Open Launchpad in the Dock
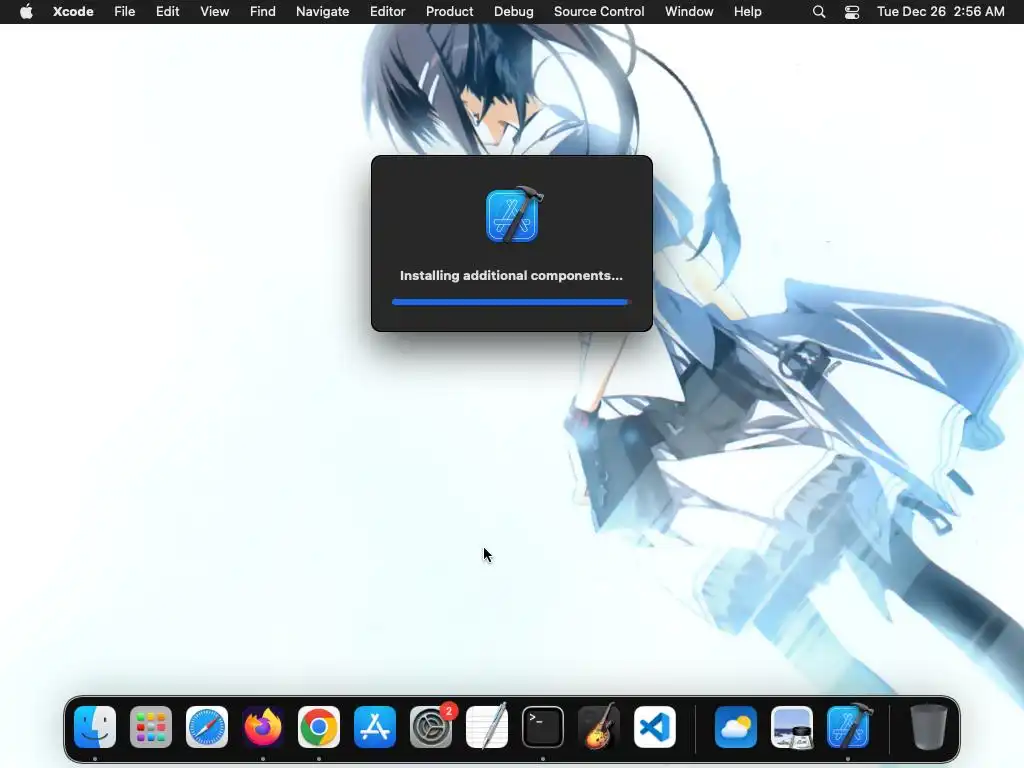The image size is (1024, 768). (151, 727)
